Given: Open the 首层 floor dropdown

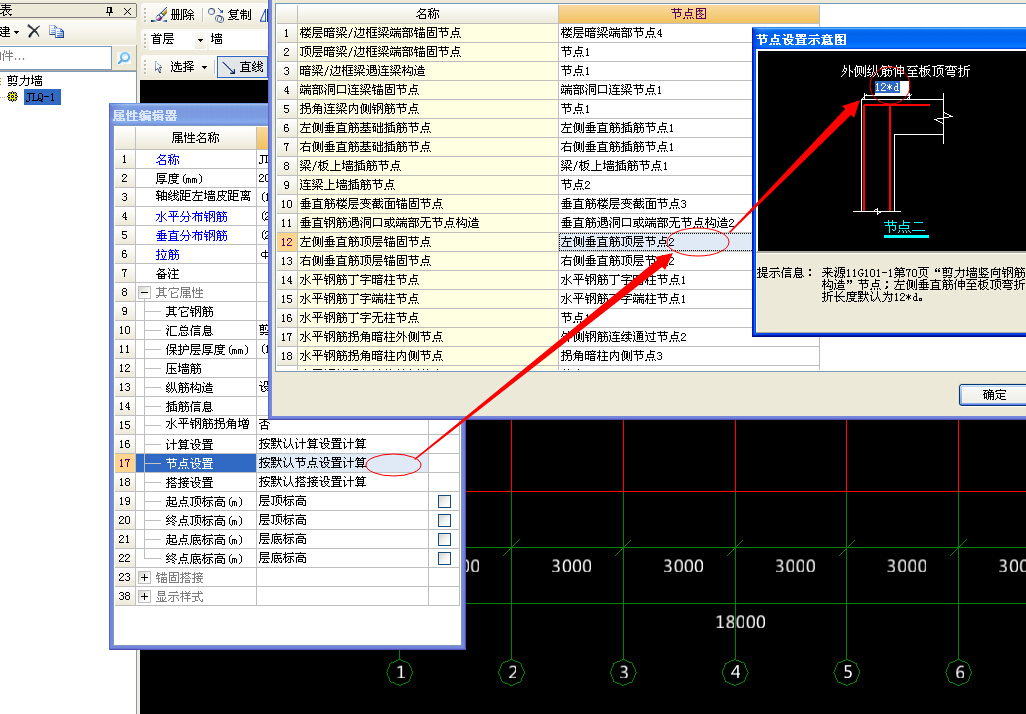Looking at the screenshot, I should tap(200, 40).
